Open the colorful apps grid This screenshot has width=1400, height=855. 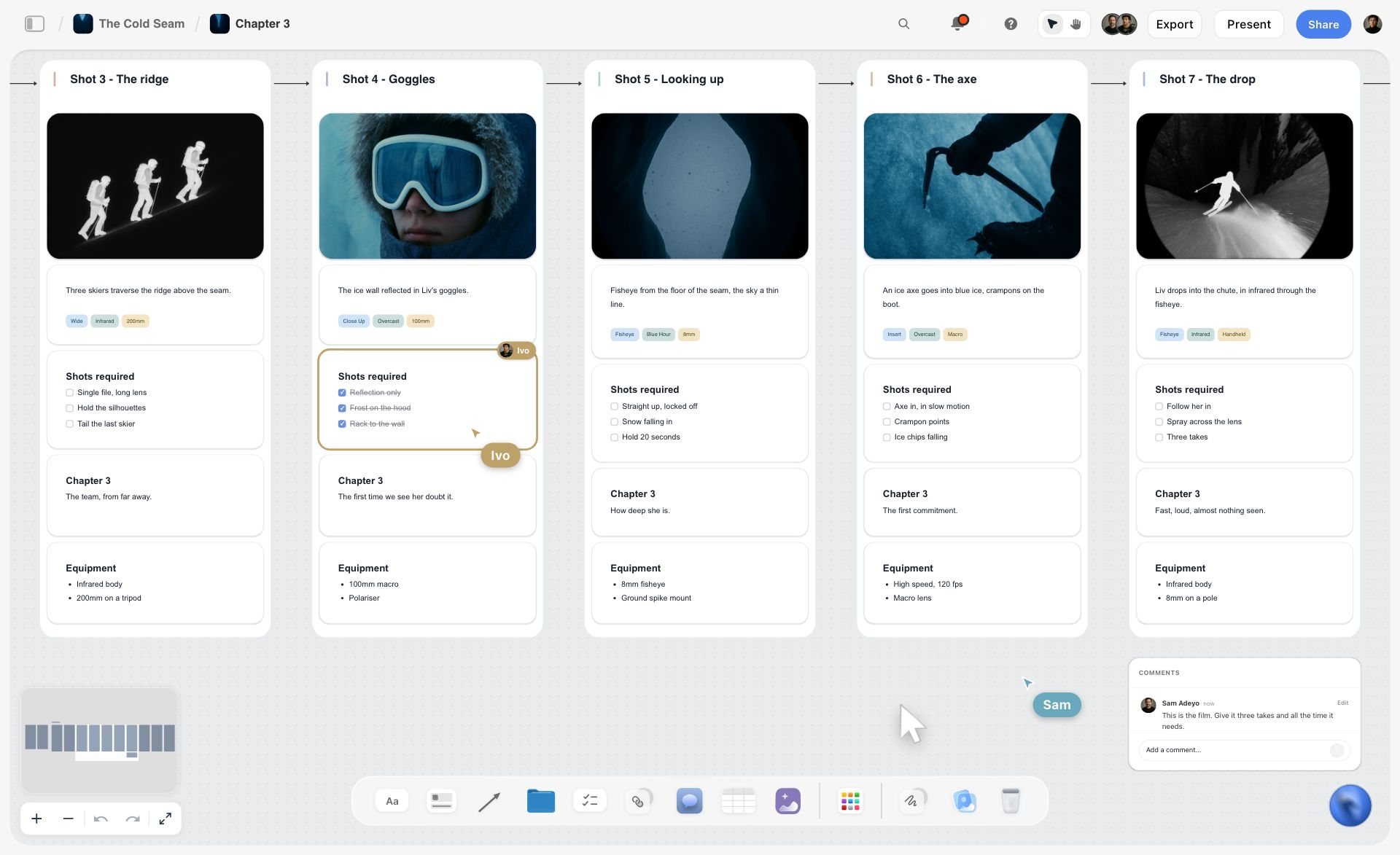click(850, 801)
